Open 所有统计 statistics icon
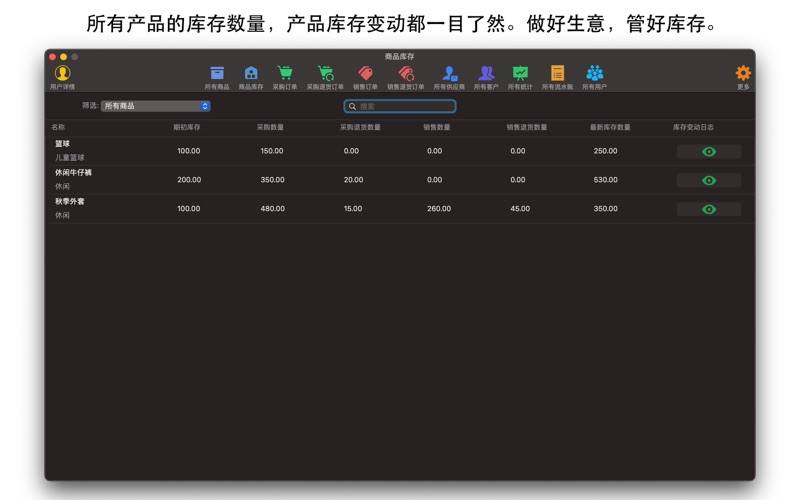800x500 pixels. (x=520, y=73)
